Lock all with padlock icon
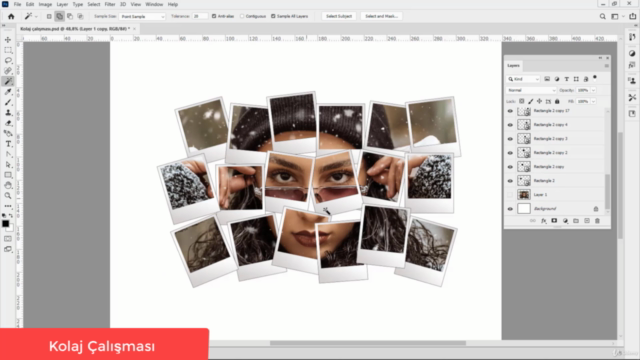This screenshot has height=360, width=640. click(x=557, y=101)
